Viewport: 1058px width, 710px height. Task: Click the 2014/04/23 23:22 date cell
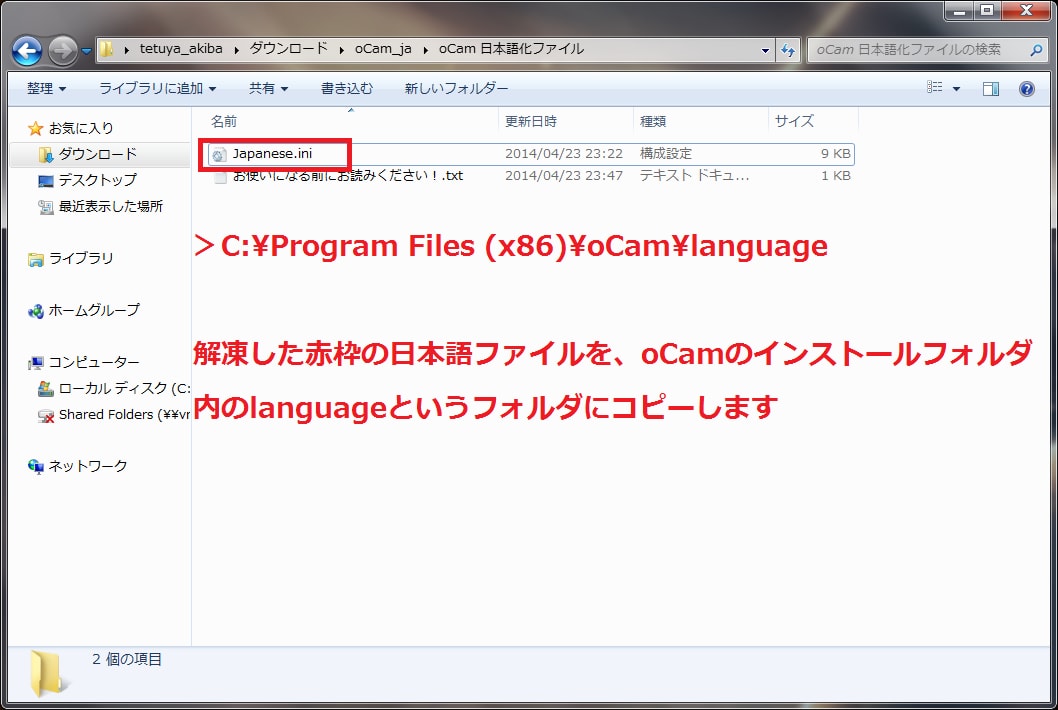tap(563, 154)
